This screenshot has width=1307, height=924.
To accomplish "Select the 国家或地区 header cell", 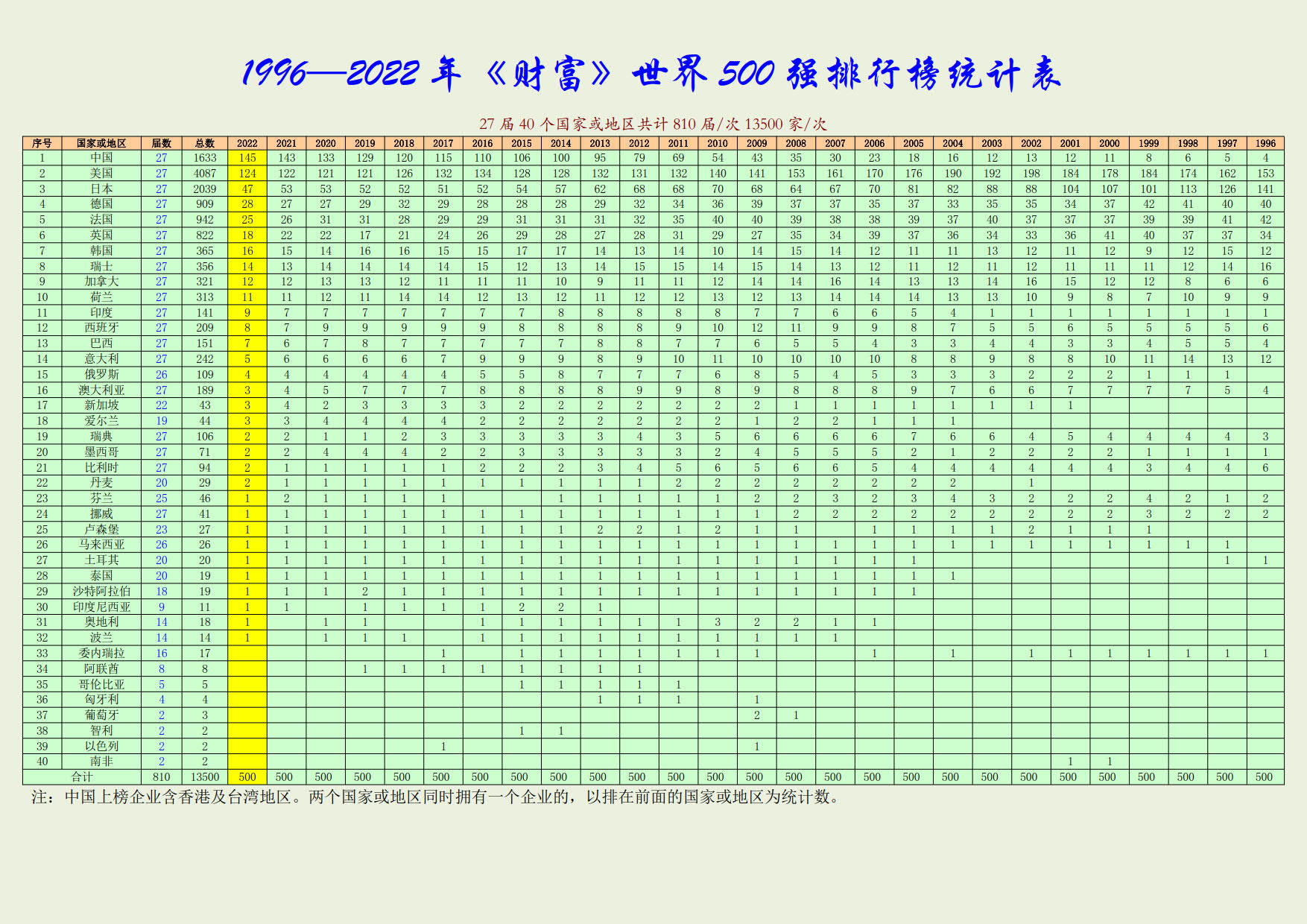I will [x=101, y=143].
